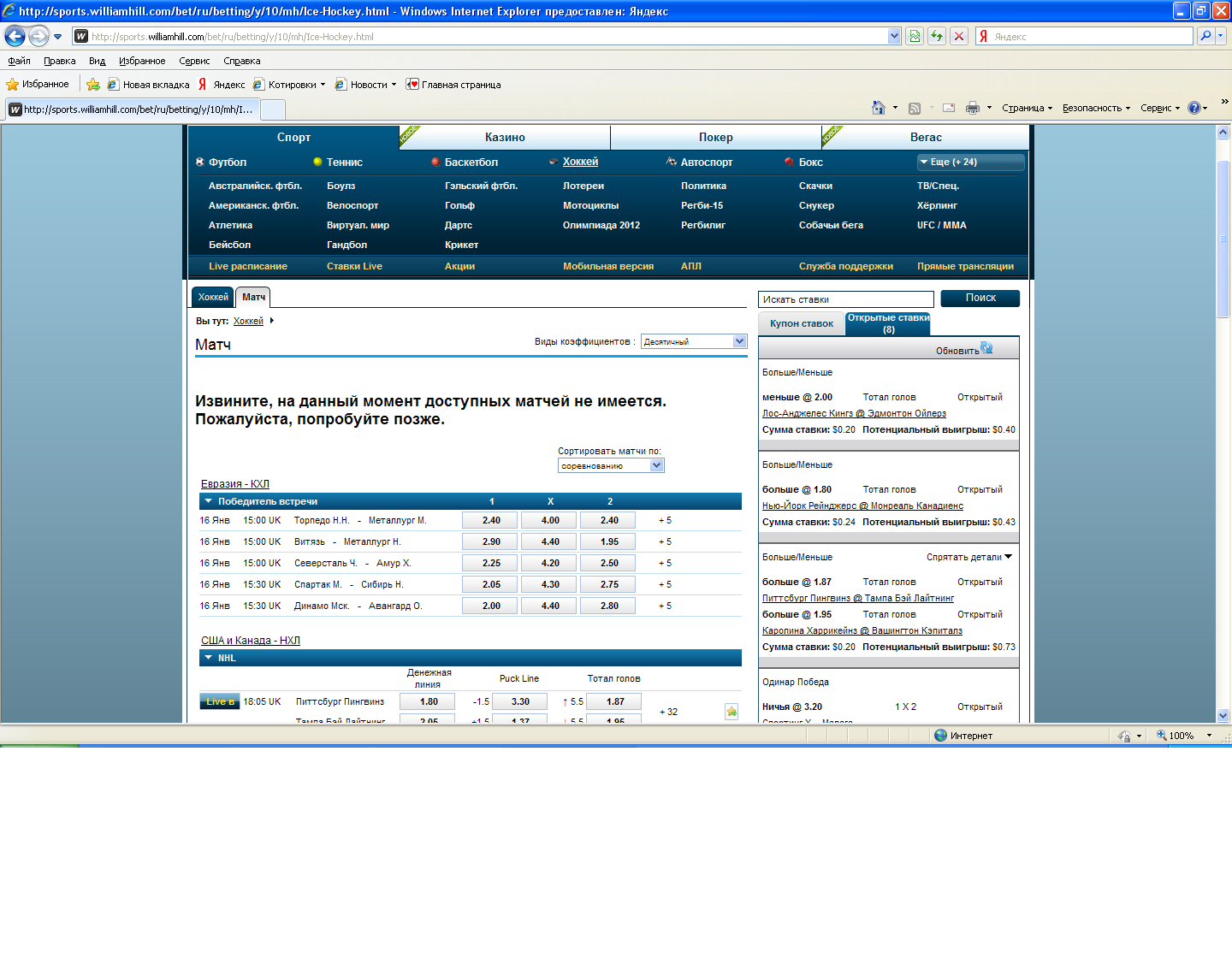Click the red Бокс glove icon
This screenshot has height=970, width=1232.
[789, 162]
